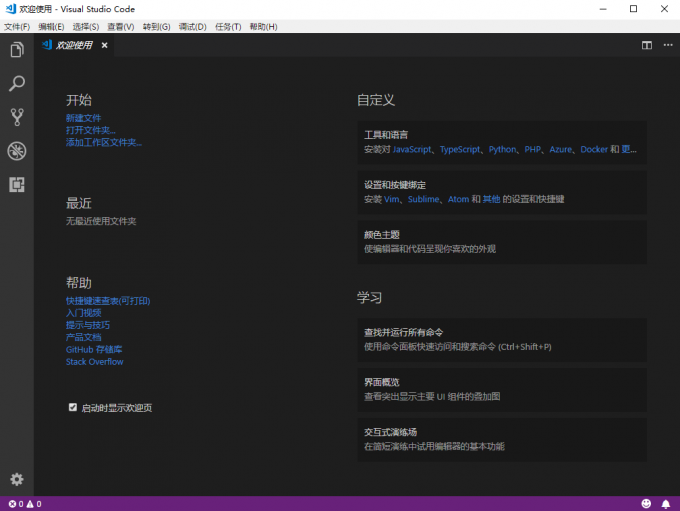The height and width of the screenshot is (511, 680).
Task: Click the Atom keybindings link
Action: click(458, 199)
